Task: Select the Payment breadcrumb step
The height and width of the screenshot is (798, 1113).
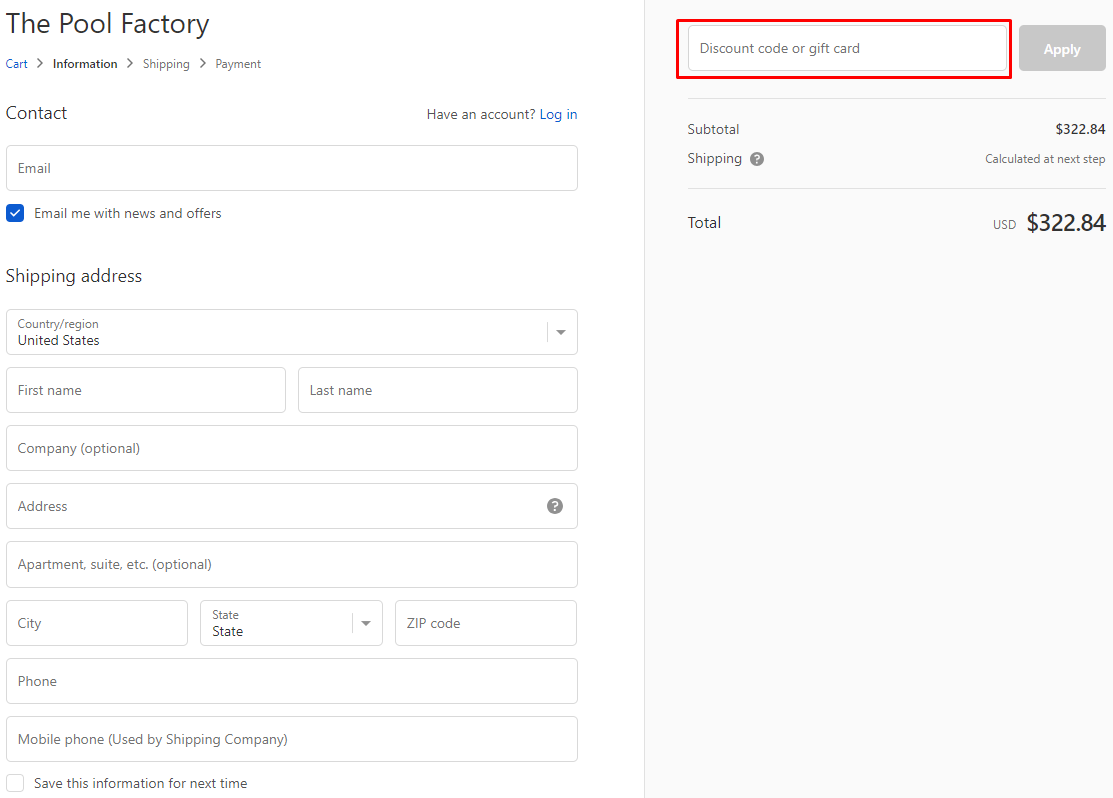Action: (x=238, y=64)
